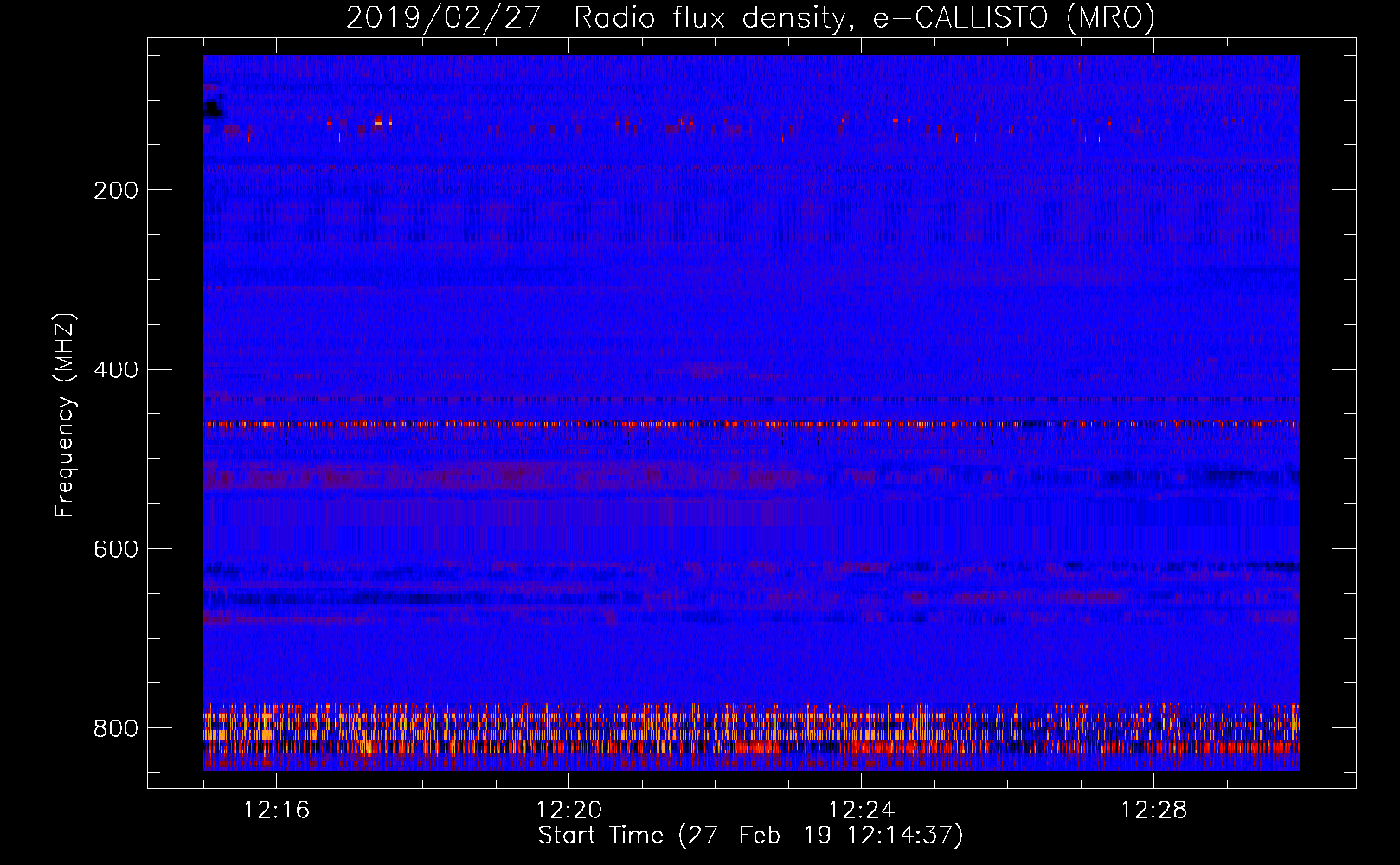Viewport: 1400px width, 865px height.
Task: Click the bright red interference line near 460 MHz
Action: click(751, 424)
